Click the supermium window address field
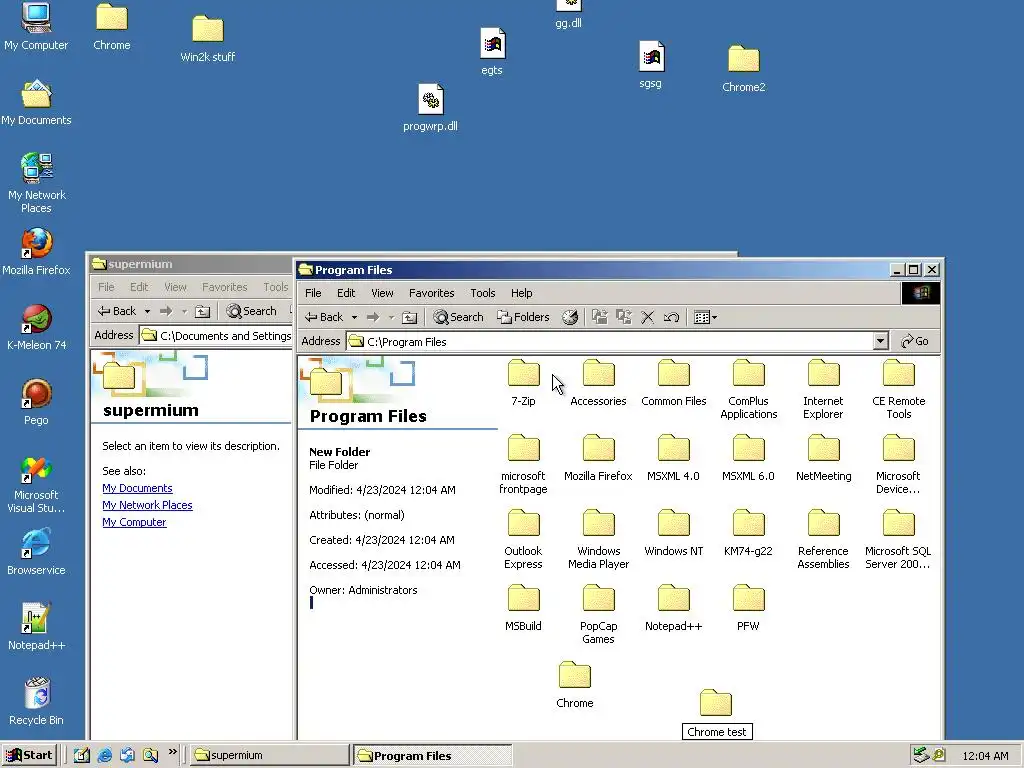Image resolution: width=1024 pixels, height=768 pixels. (x=216, y=335)
